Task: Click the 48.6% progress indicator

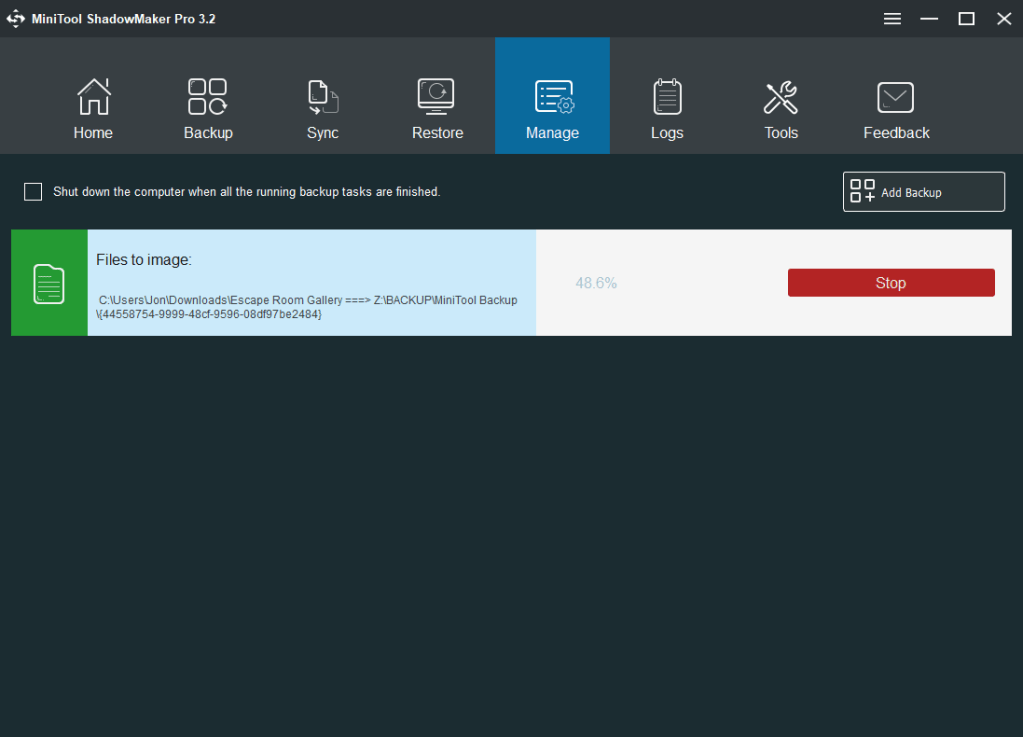Action: tap(596, 282)
